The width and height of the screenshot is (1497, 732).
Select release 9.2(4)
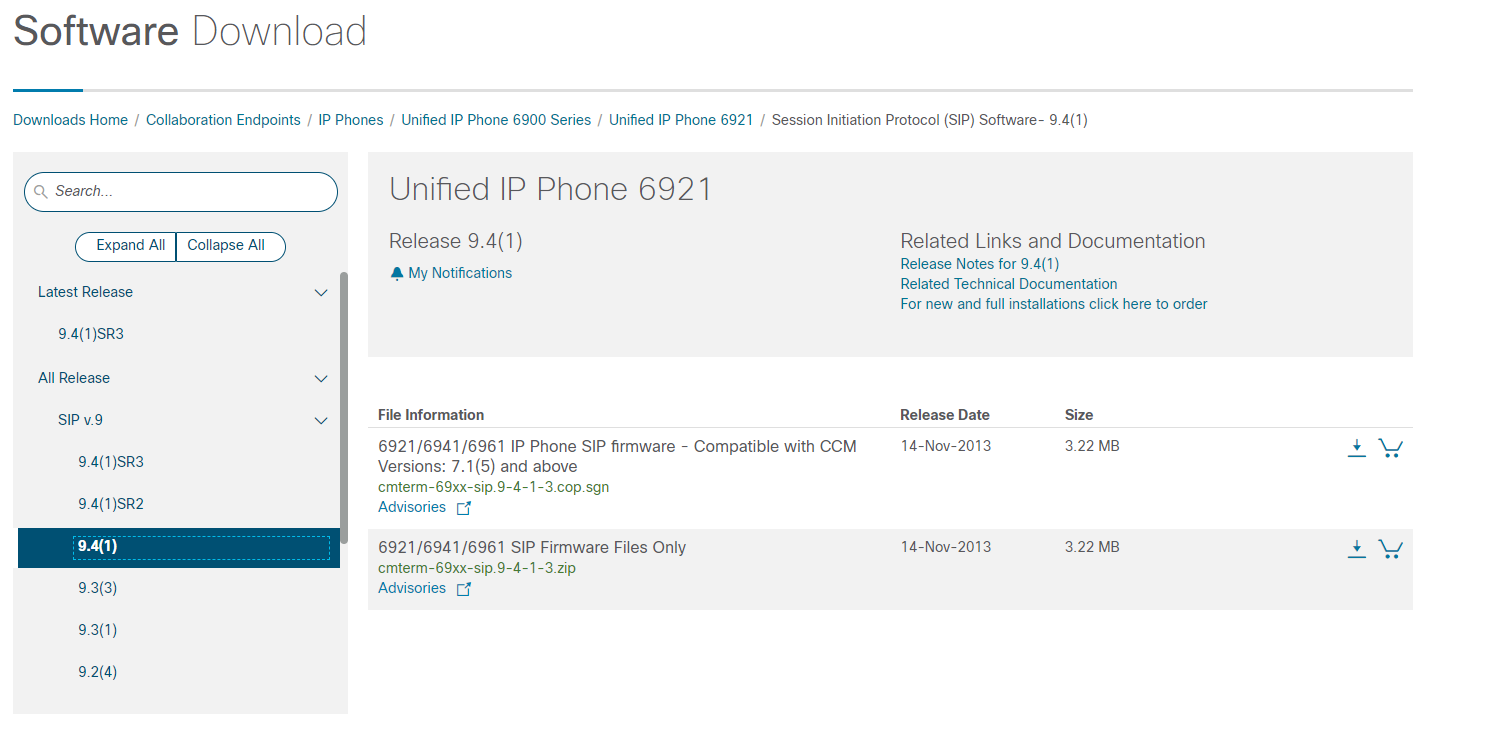[x=98, y=672]
